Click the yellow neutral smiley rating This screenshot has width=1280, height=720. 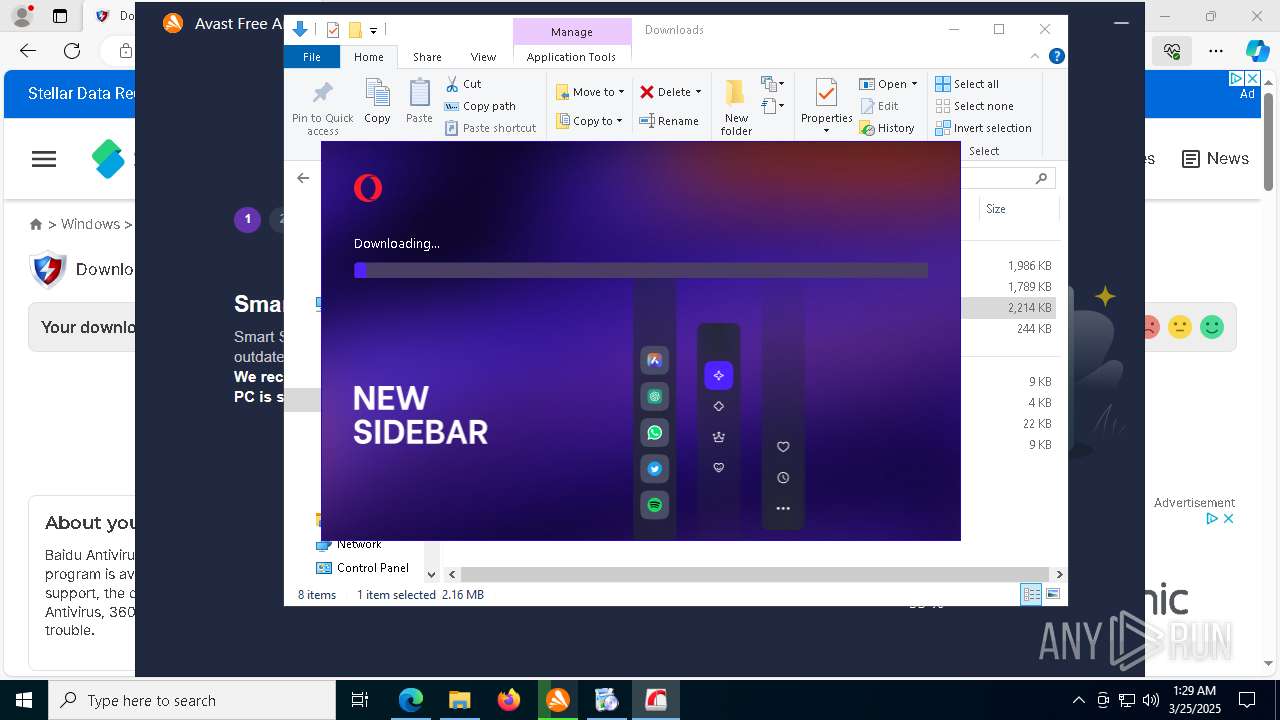1180,327
